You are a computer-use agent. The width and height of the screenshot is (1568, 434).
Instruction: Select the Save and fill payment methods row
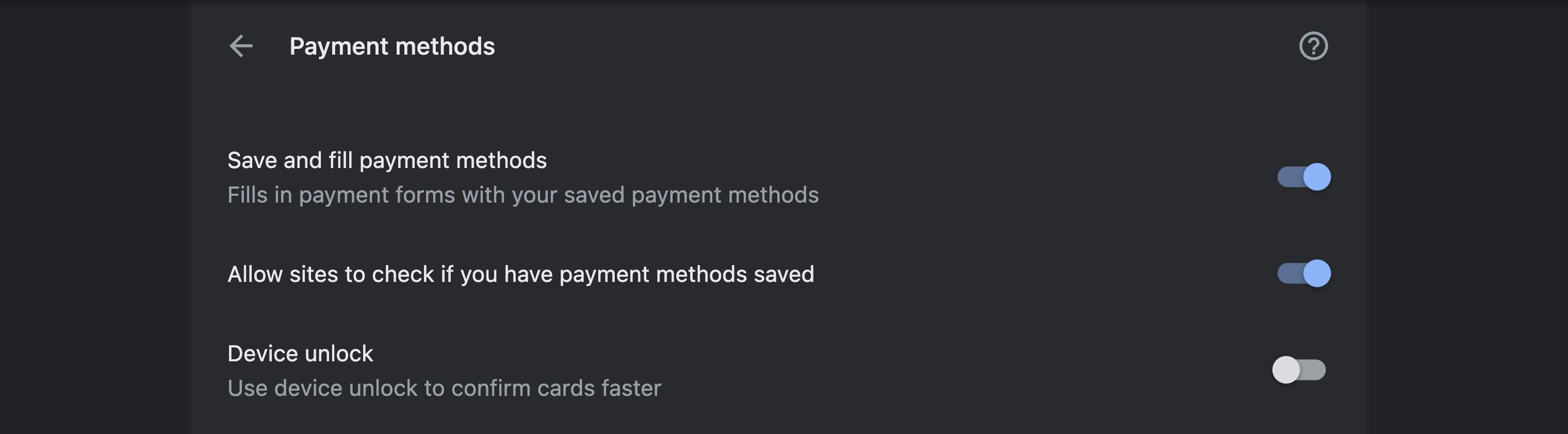387,160
